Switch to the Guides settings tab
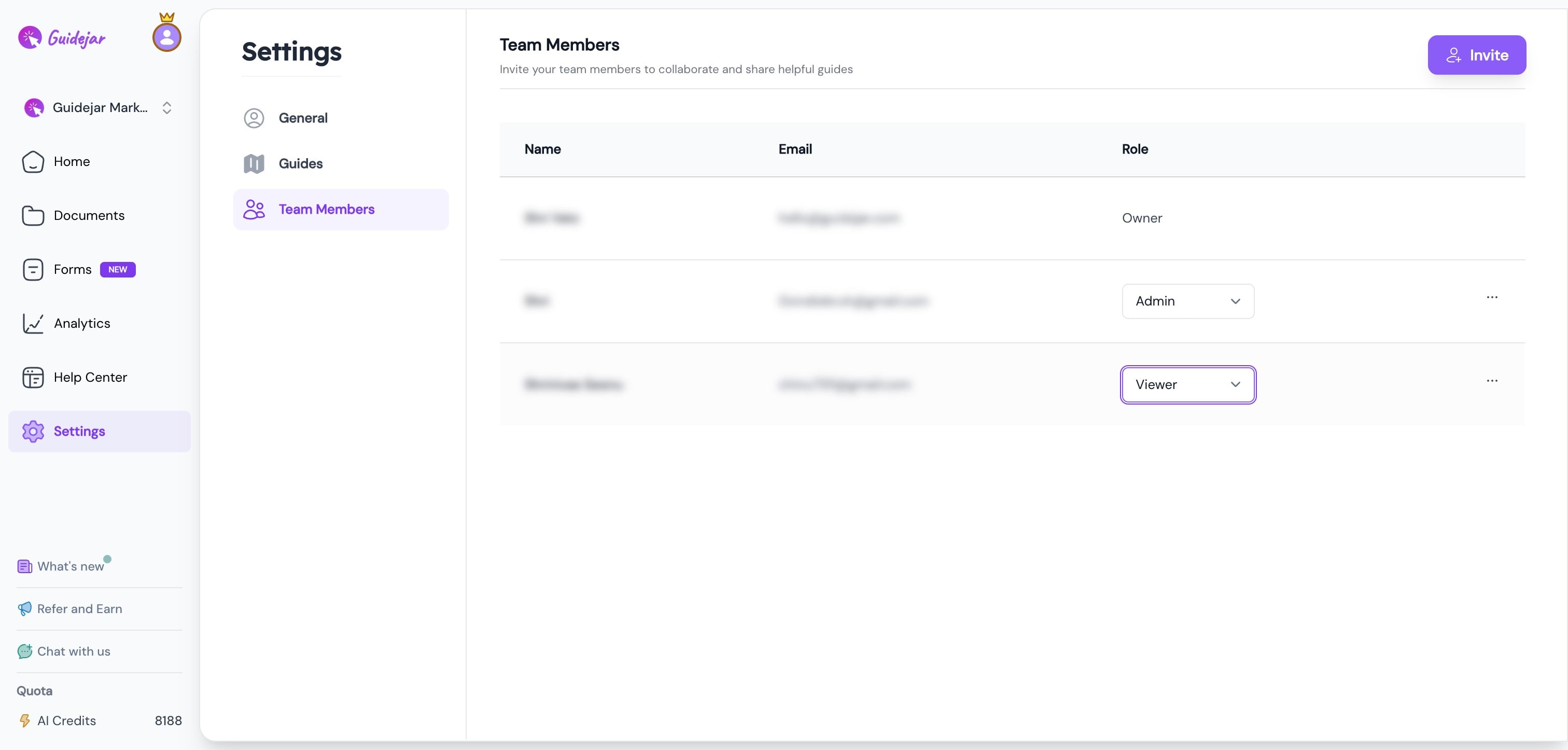1568x750 pixels. click(x=300, y=164)
